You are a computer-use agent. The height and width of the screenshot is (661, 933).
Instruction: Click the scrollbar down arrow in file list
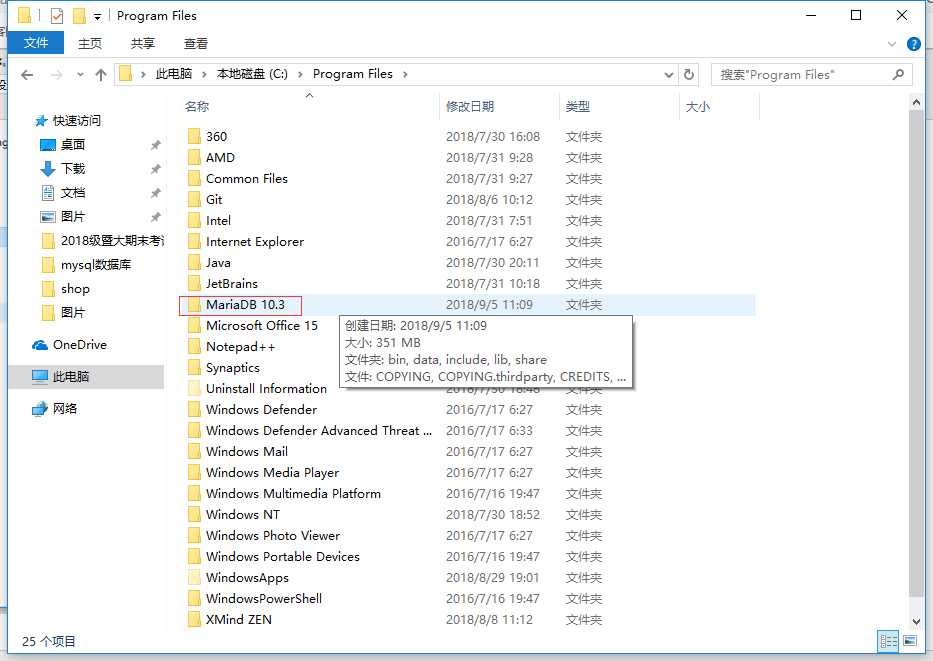point(916,621)
